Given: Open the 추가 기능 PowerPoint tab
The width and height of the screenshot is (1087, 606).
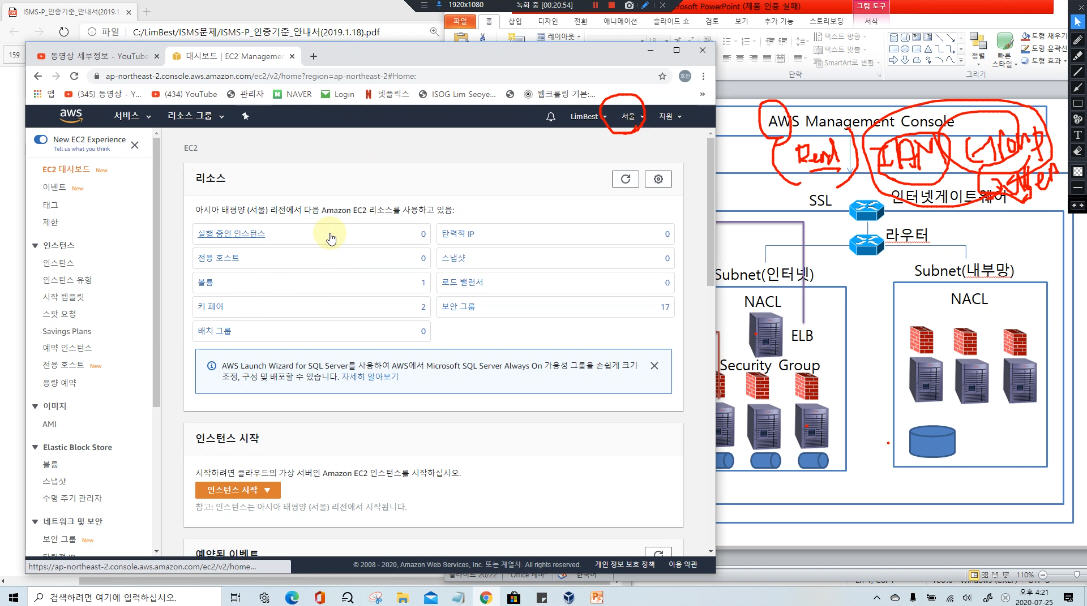Looking at the screenshot, I should [779, 21].
